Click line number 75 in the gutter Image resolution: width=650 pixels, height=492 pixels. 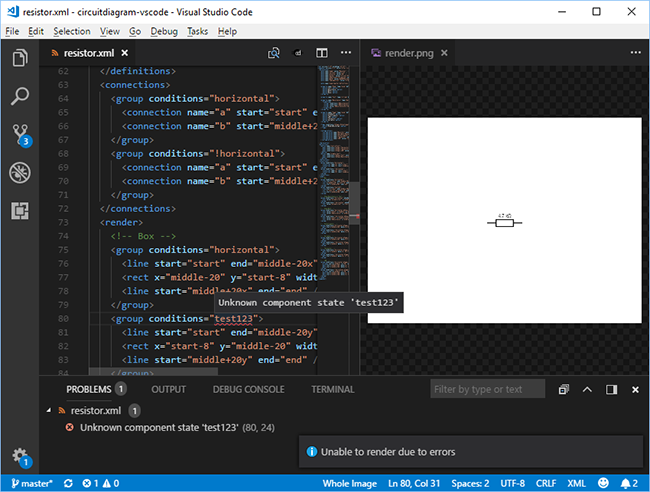[63, 250]
